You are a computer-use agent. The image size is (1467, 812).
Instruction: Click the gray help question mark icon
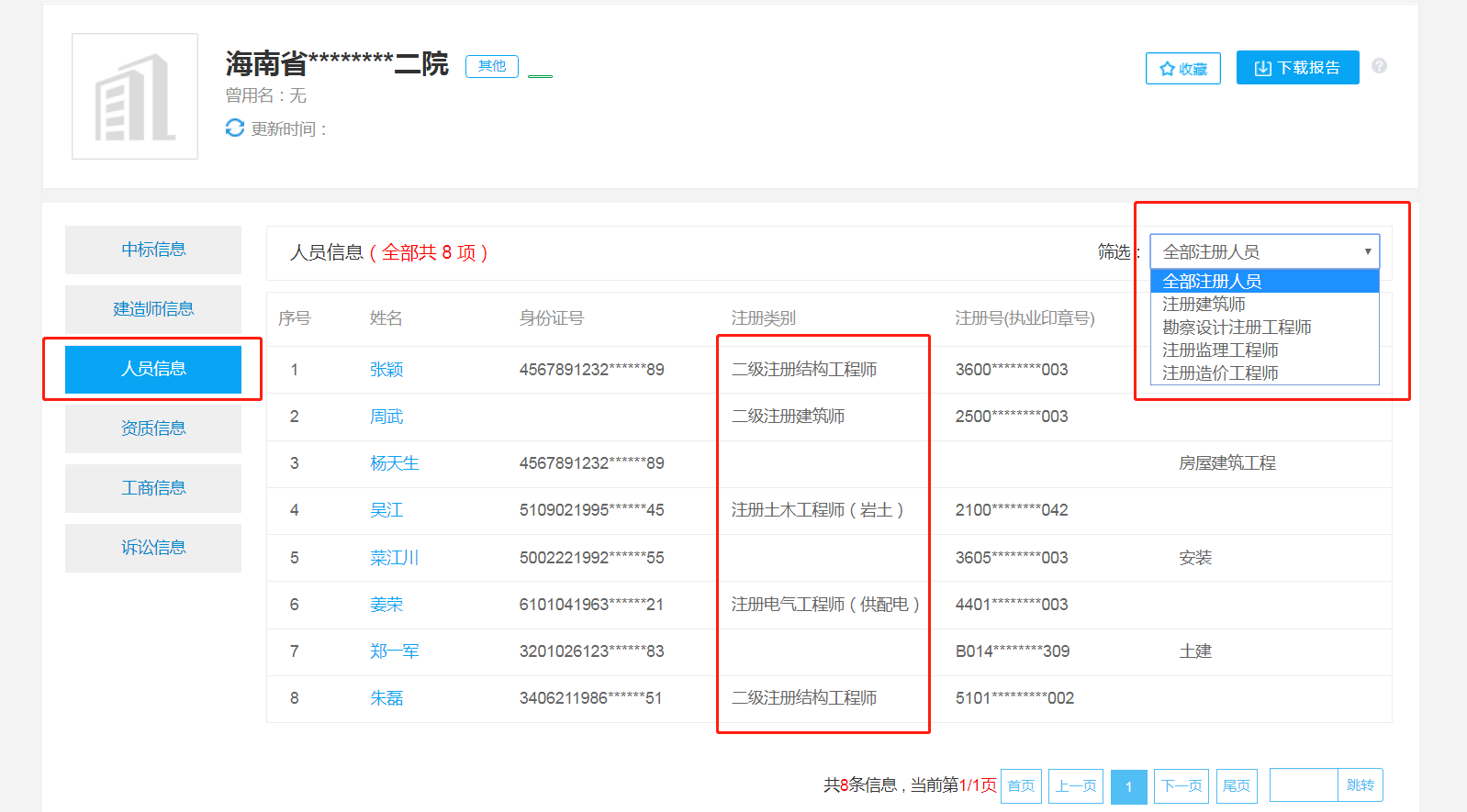(1379, 66)
